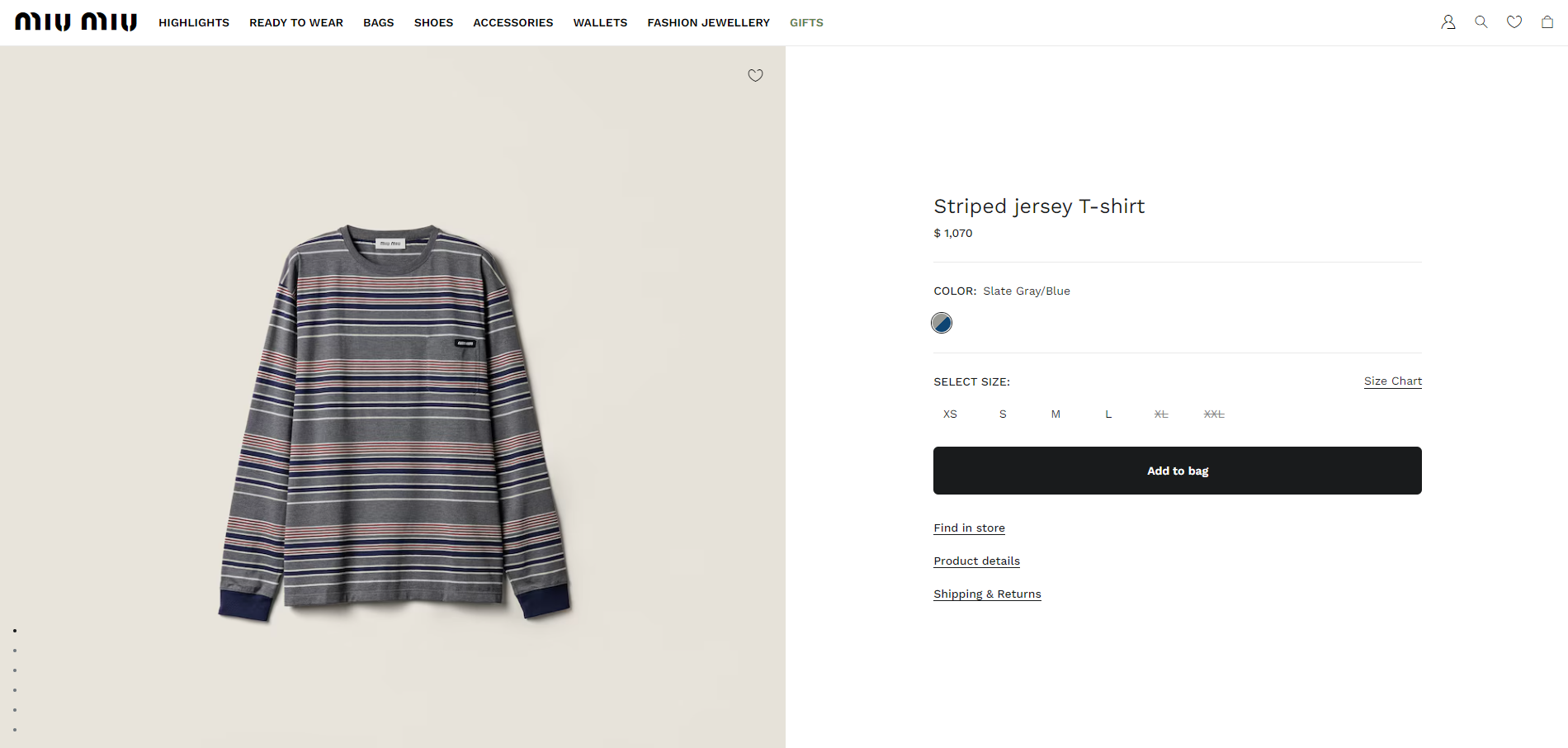Save T-shirt with image heart icon

coord(755,75)
